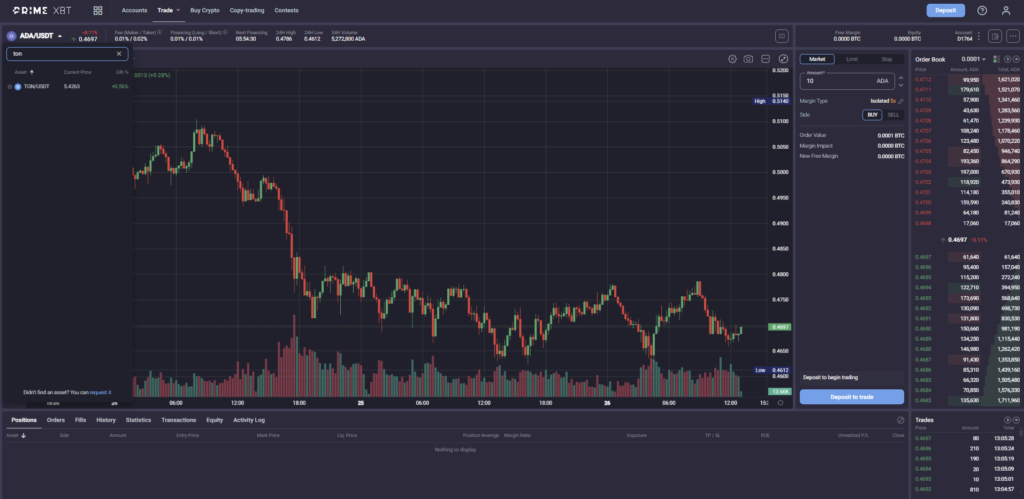1024x499 pixels.
Task: Sort positions by Asset column arrow
Action: (x=24, y=435)
